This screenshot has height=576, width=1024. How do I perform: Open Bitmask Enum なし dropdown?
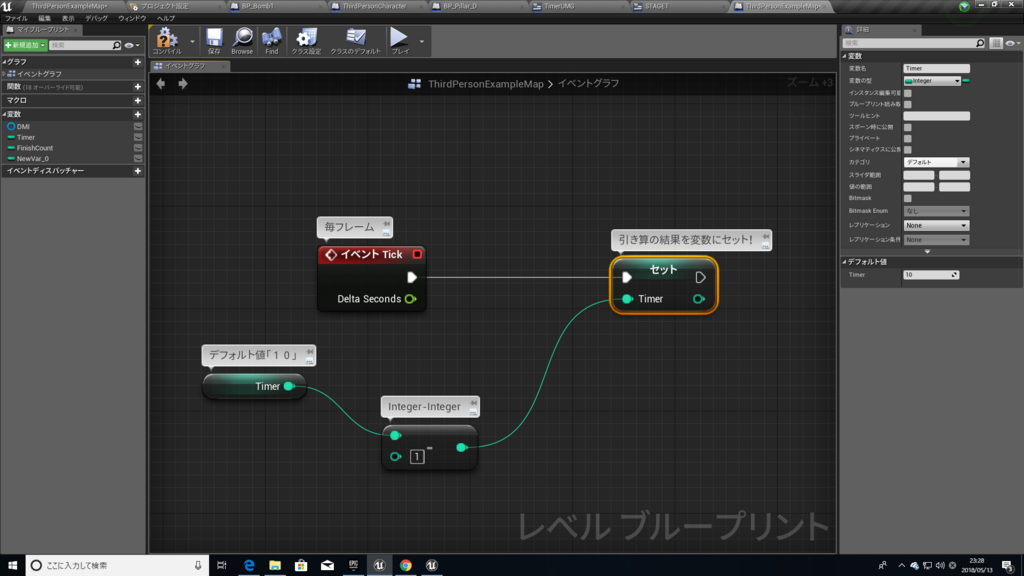pyautogui.click(x=936, y=211)
